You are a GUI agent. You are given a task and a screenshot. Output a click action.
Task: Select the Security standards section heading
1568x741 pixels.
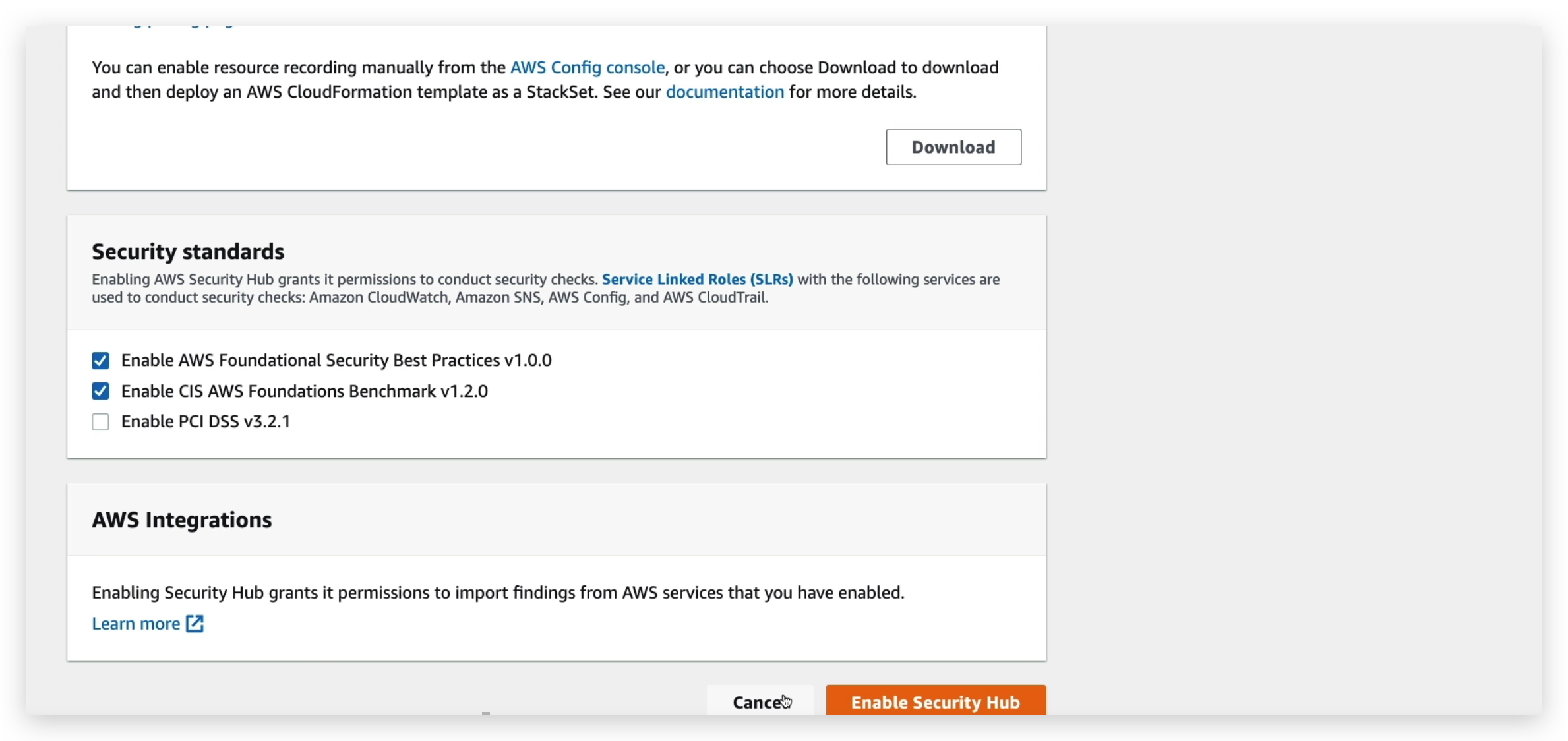188,251
